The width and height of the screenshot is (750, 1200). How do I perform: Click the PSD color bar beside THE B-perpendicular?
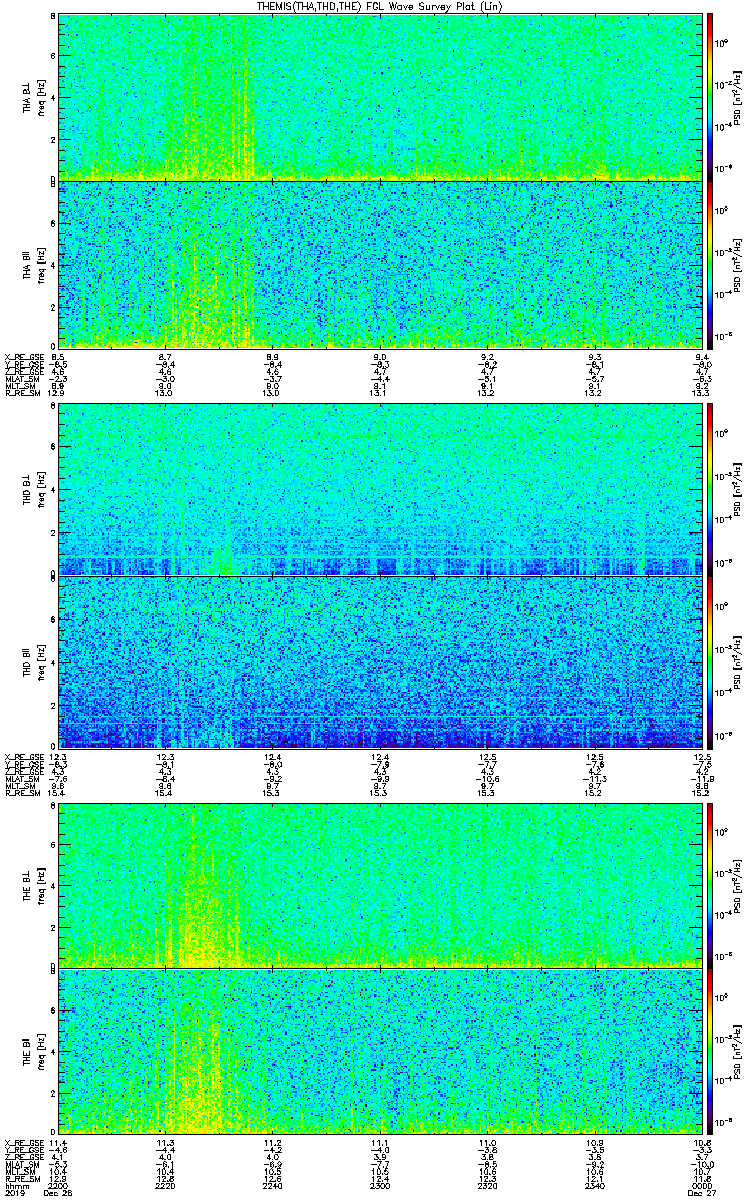(x=710, y=885)
